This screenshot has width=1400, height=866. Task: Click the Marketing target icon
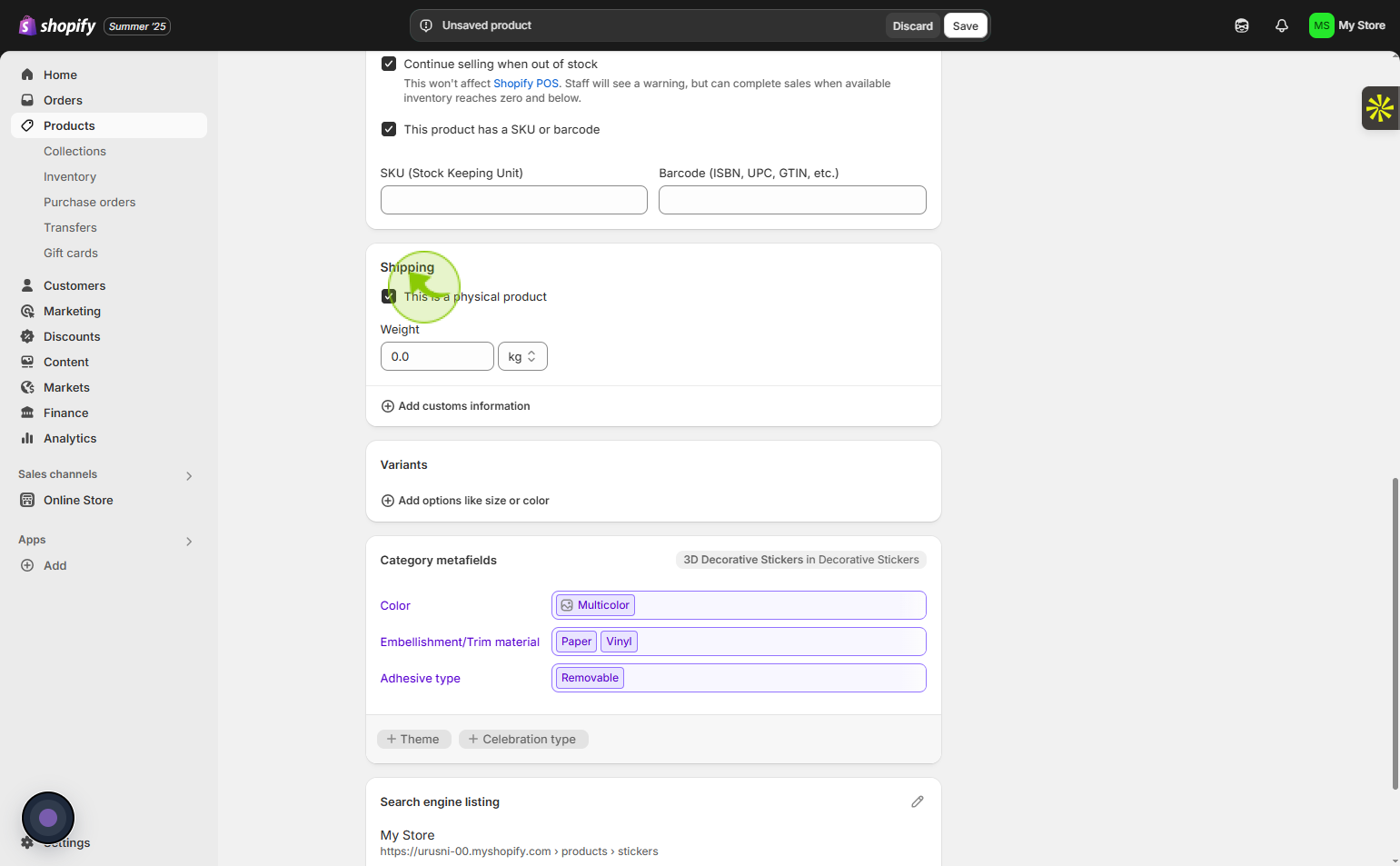coord(27,311)
